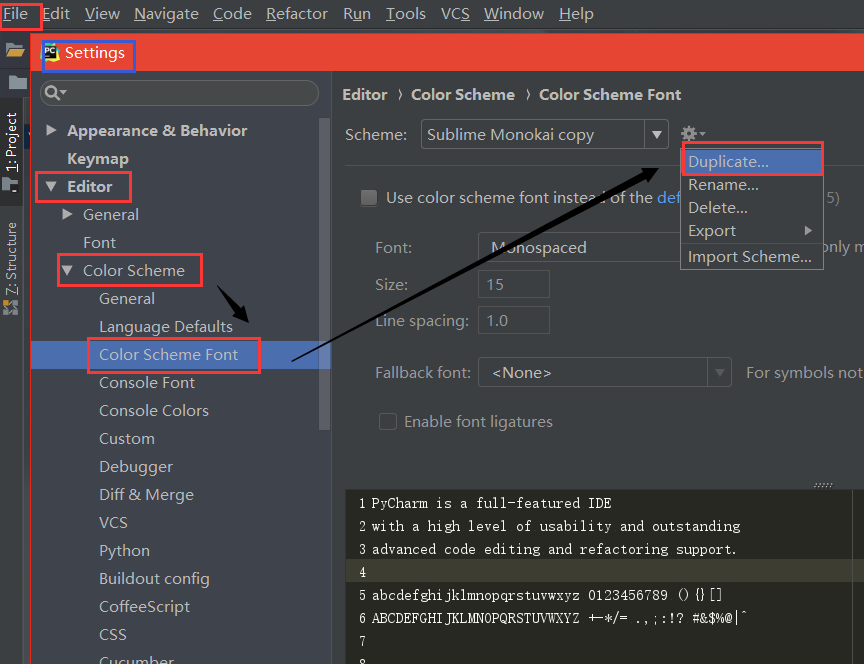Open the Help menu
This screenshot has width=864, height=664.
[576, 14]
